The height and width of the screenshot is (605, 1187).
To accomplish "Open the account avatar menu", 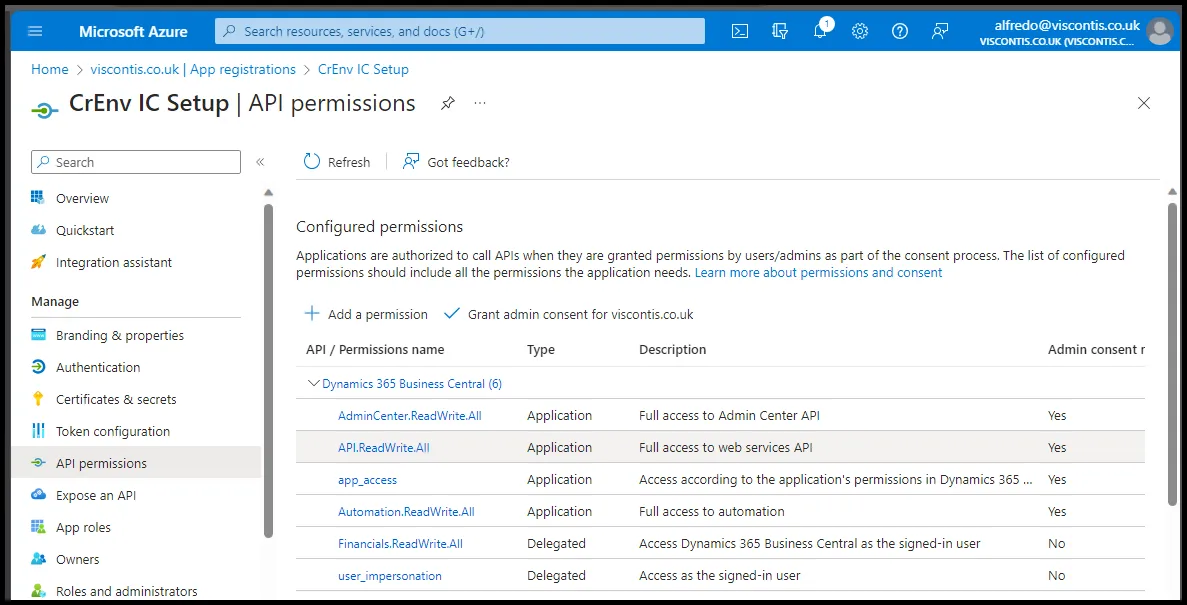I will pos(1159,32).
